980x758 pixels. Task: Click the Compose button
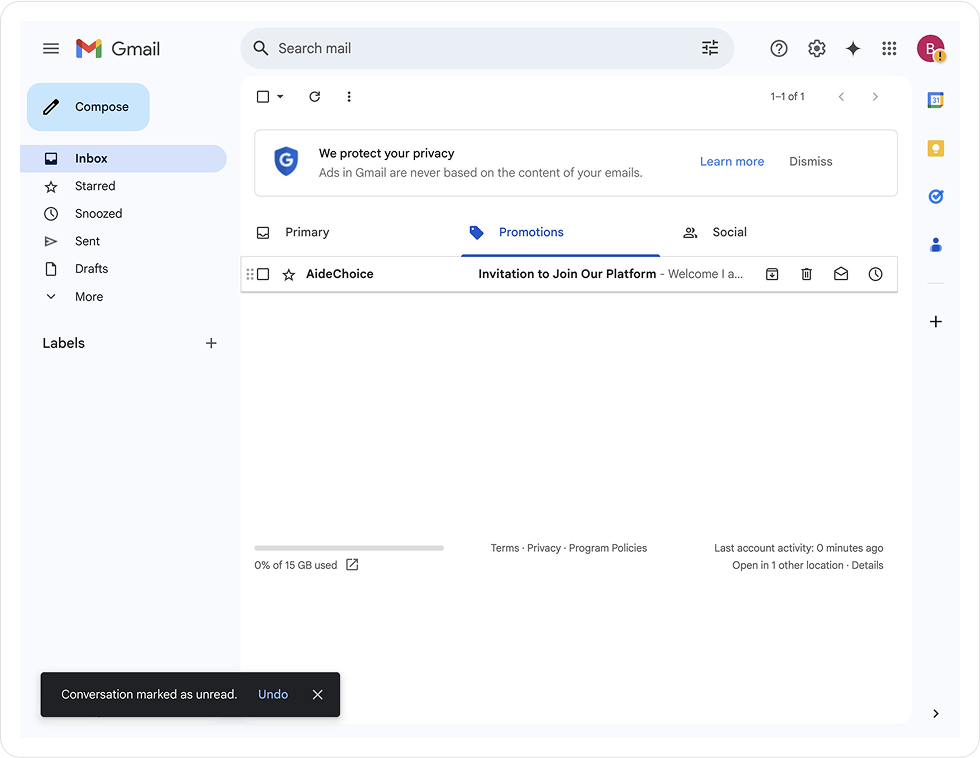88,107
